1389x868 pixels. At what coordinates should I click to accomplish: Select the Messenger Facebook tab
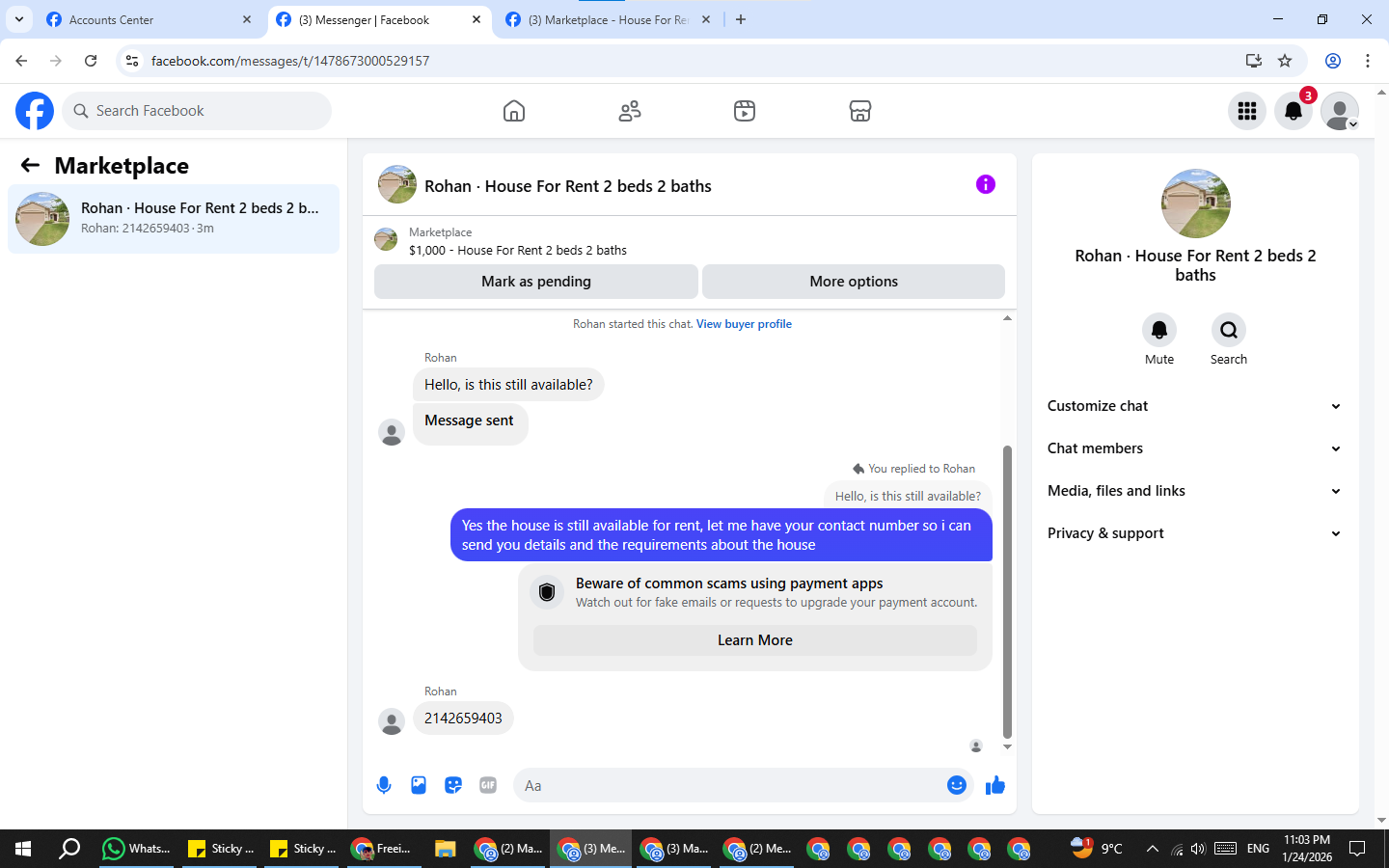[378, 19]
